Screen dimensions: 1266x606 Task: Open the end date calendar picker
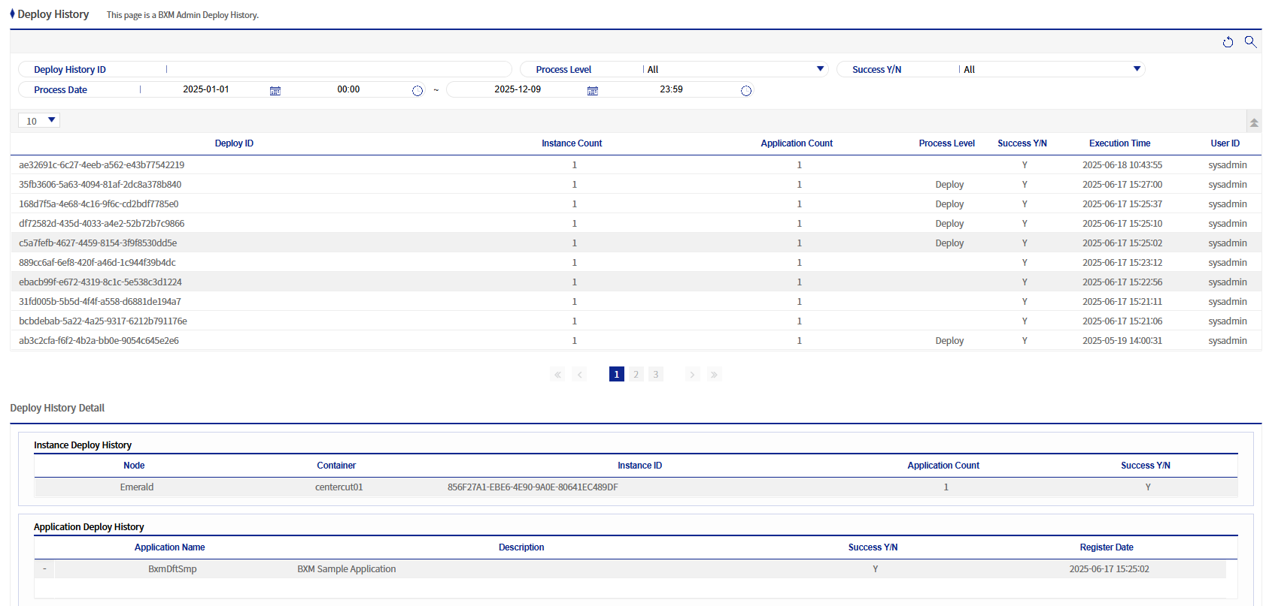[592, 91]
